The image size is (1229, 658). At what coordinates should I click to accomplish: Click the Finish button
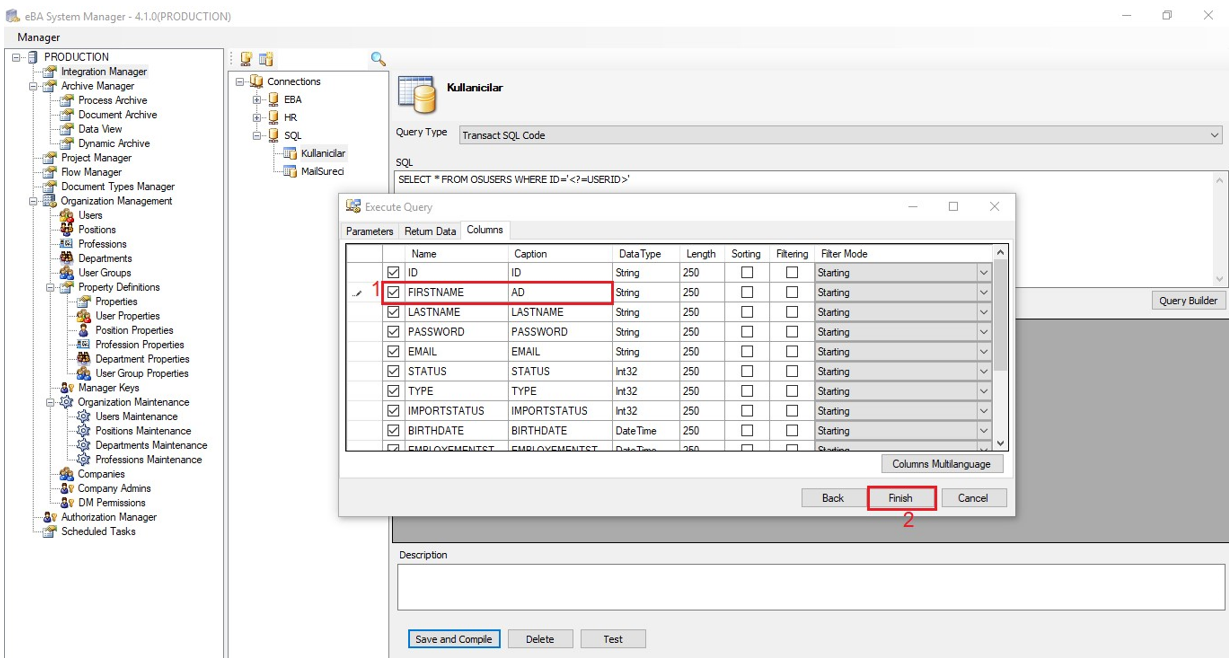pos(900,498)
